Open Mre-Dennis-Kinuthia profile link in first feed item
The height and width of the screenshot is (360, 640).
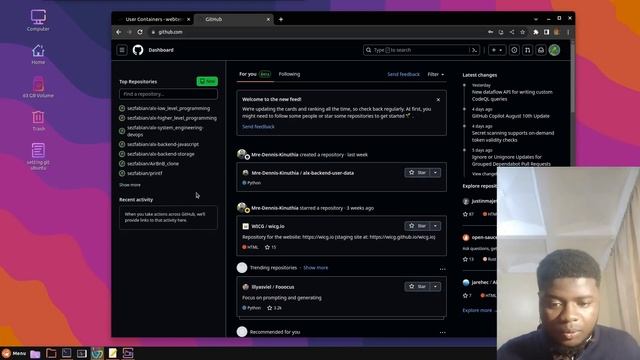pos(275,155)
